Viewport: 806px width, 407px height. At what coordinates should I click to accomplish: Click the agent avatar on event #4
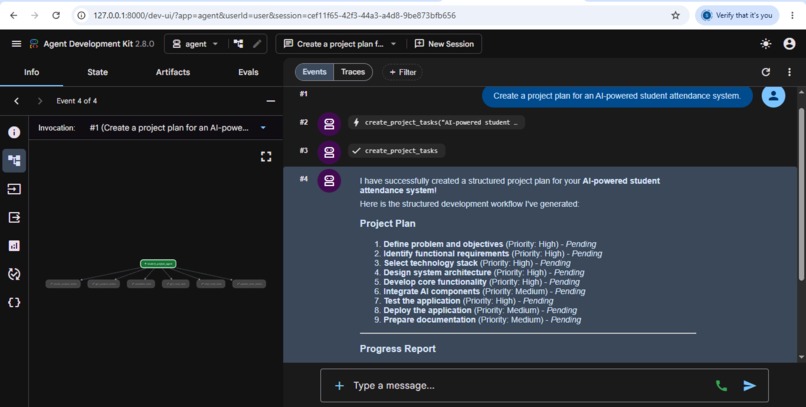(x=329, y=181)
